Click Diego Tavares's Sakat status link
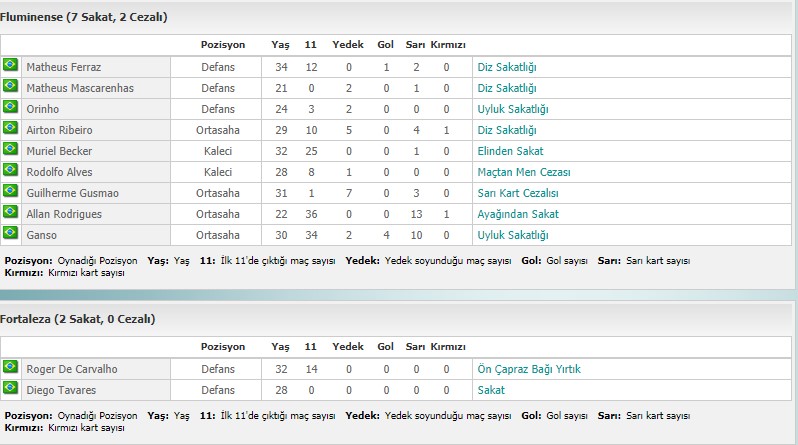Screen dimensions: 798x445 point(491,390)
